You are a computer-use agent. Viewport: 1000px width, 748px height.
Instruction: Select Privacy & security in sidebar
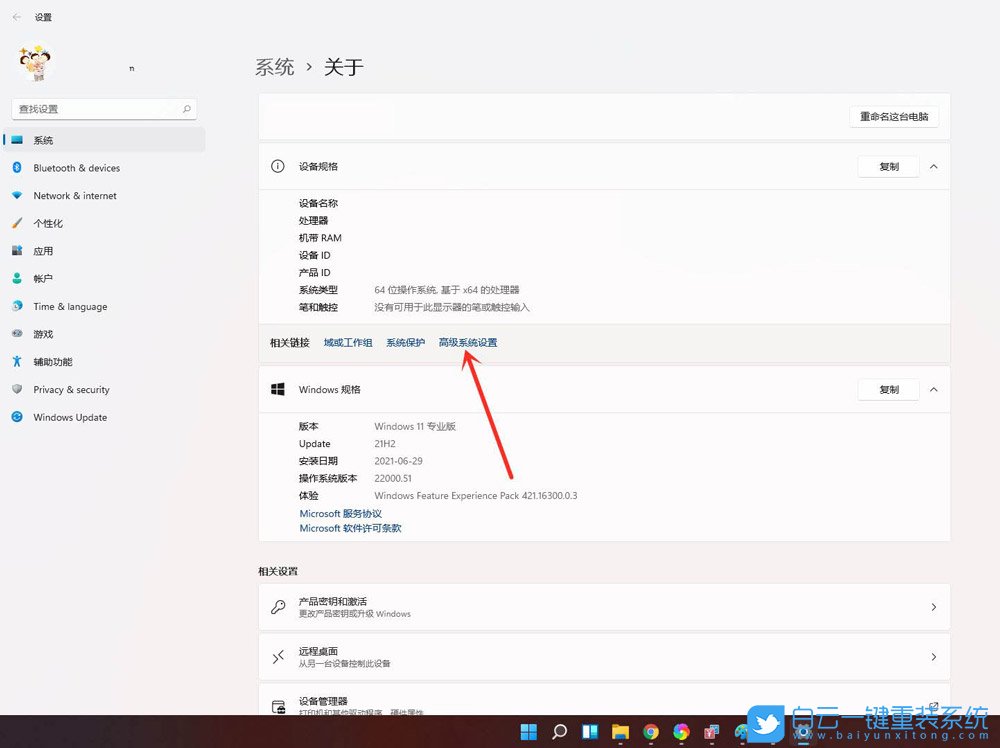click(16, 390)
